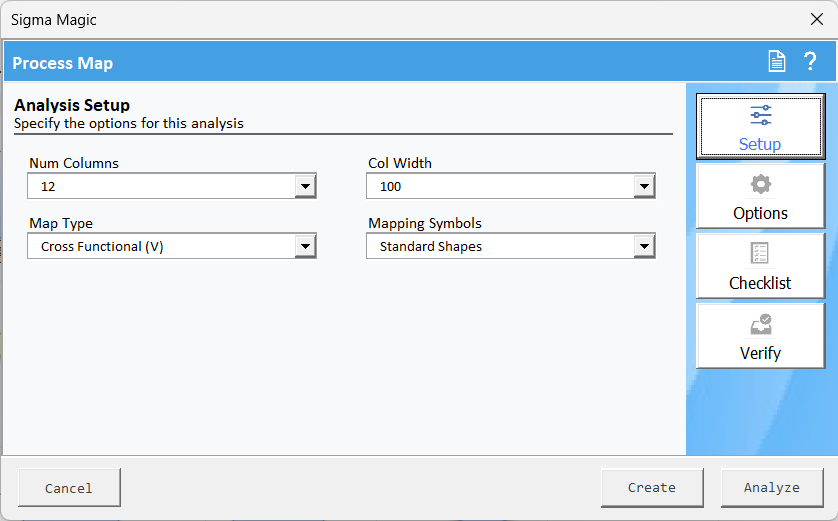Open the Mapping Symbols dropdown arrow
Screen dimensions: 838x521
(x=644, y=246)
